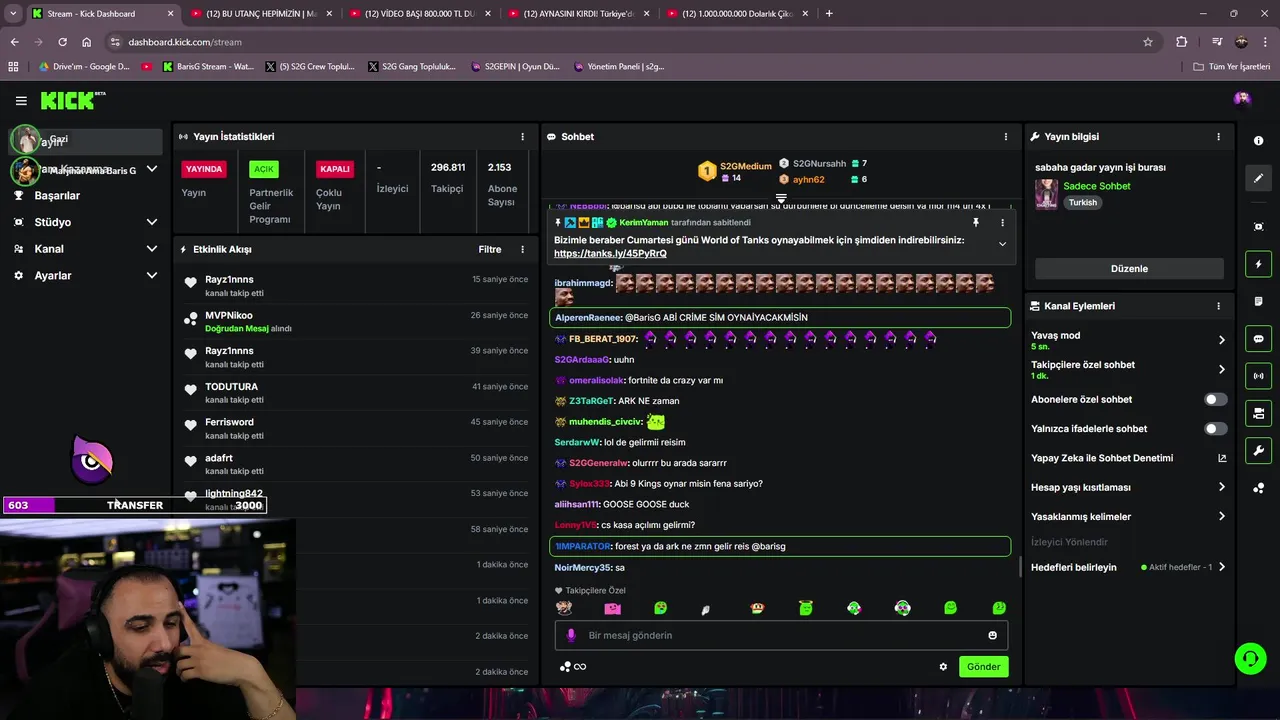Open Yayın bilgisi panel options menu

[x=1218, y=137]
